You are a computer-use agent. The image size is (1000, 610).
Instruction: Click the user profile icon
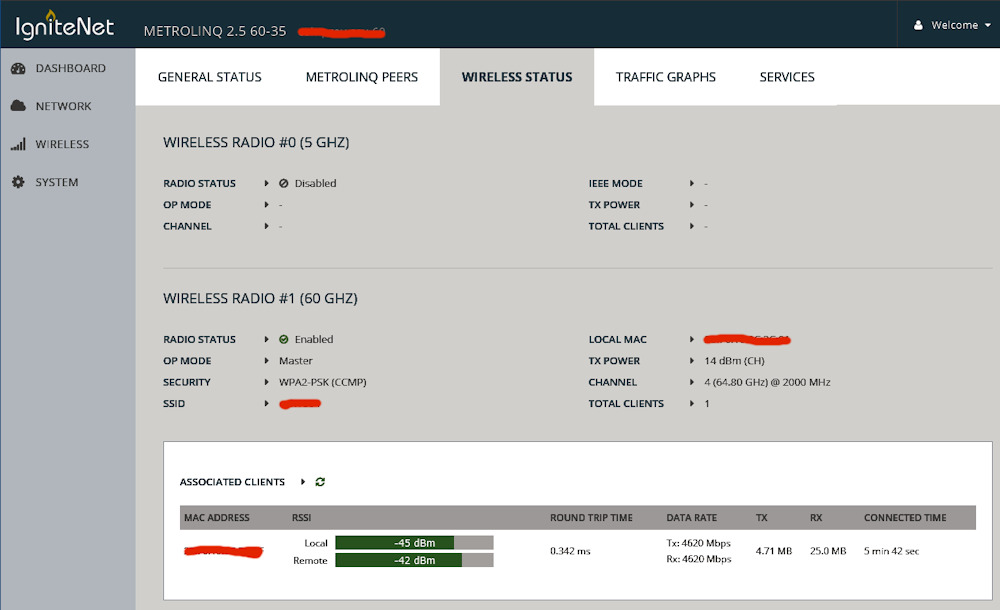918,25
